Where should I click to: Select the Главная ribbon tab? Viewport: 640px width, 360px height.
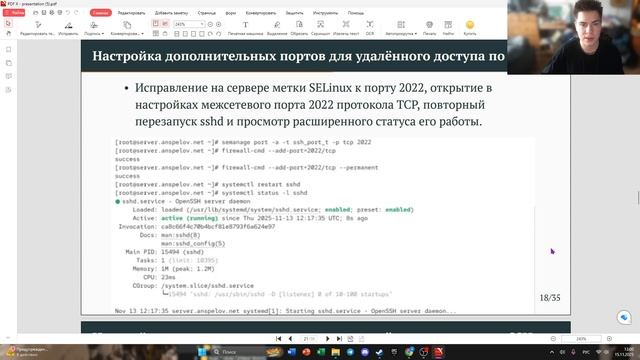pyautogui.click(x=100, y=13)
